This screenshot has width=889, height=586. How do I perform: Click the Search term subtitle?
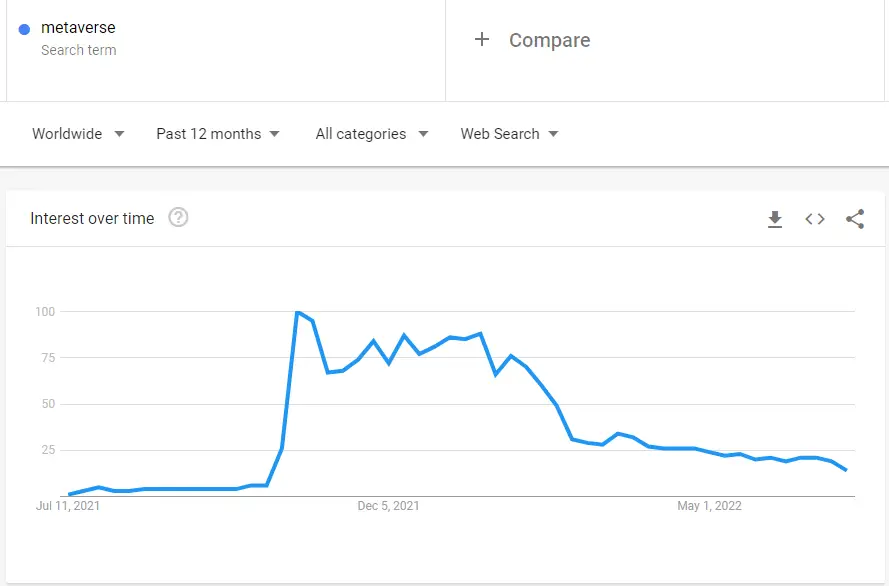(79, 50)
